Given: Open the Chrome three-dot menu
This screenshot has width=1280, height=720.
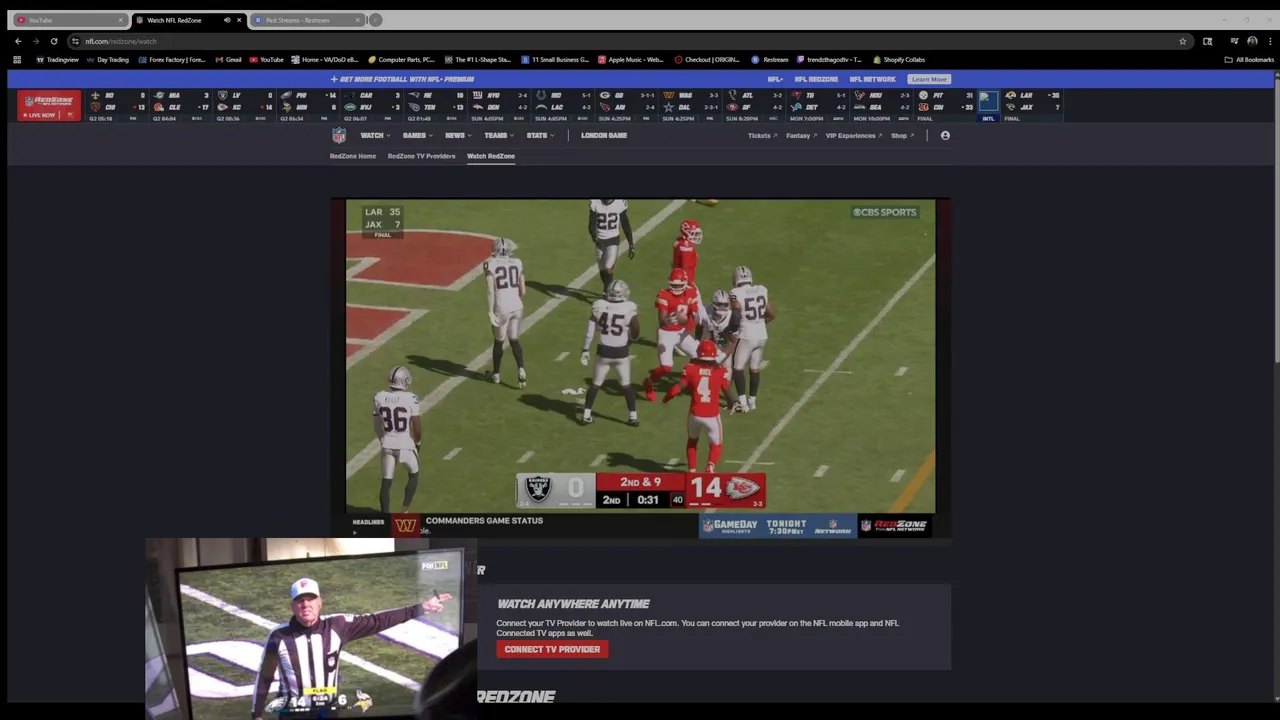Looking at the screenshot, I should (x=1268, y=41).
